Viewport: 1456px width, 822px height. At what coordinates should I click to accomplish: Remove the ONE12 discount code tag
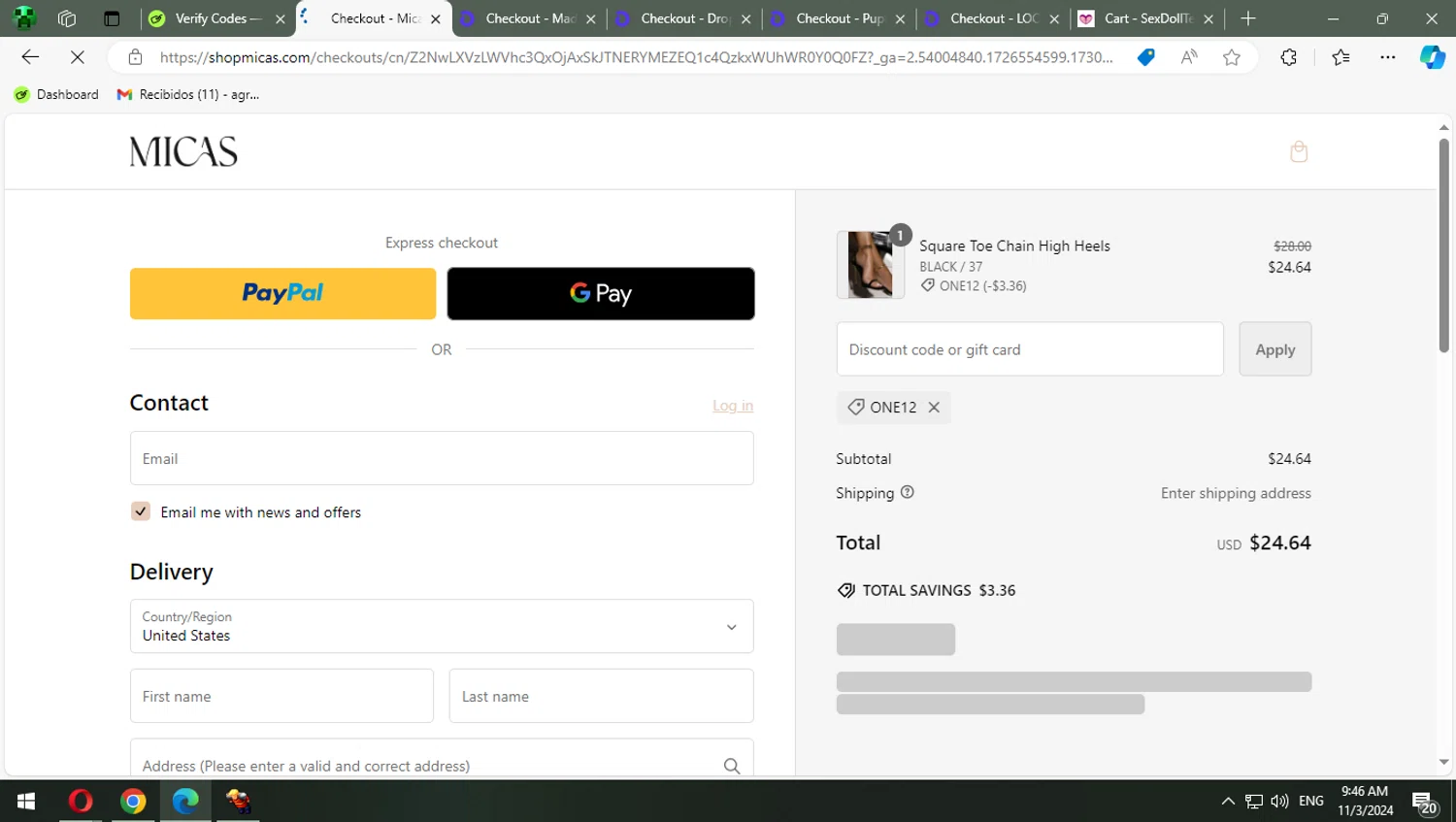click(934, 408)
